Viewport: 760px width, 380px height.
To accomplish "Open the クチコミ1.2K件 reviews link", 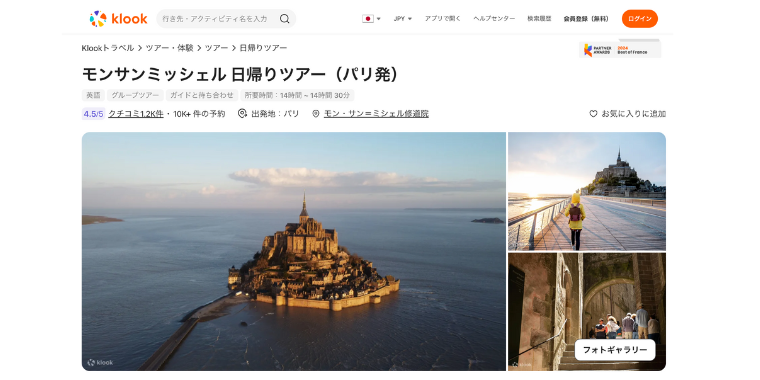I will coord(136,114).
